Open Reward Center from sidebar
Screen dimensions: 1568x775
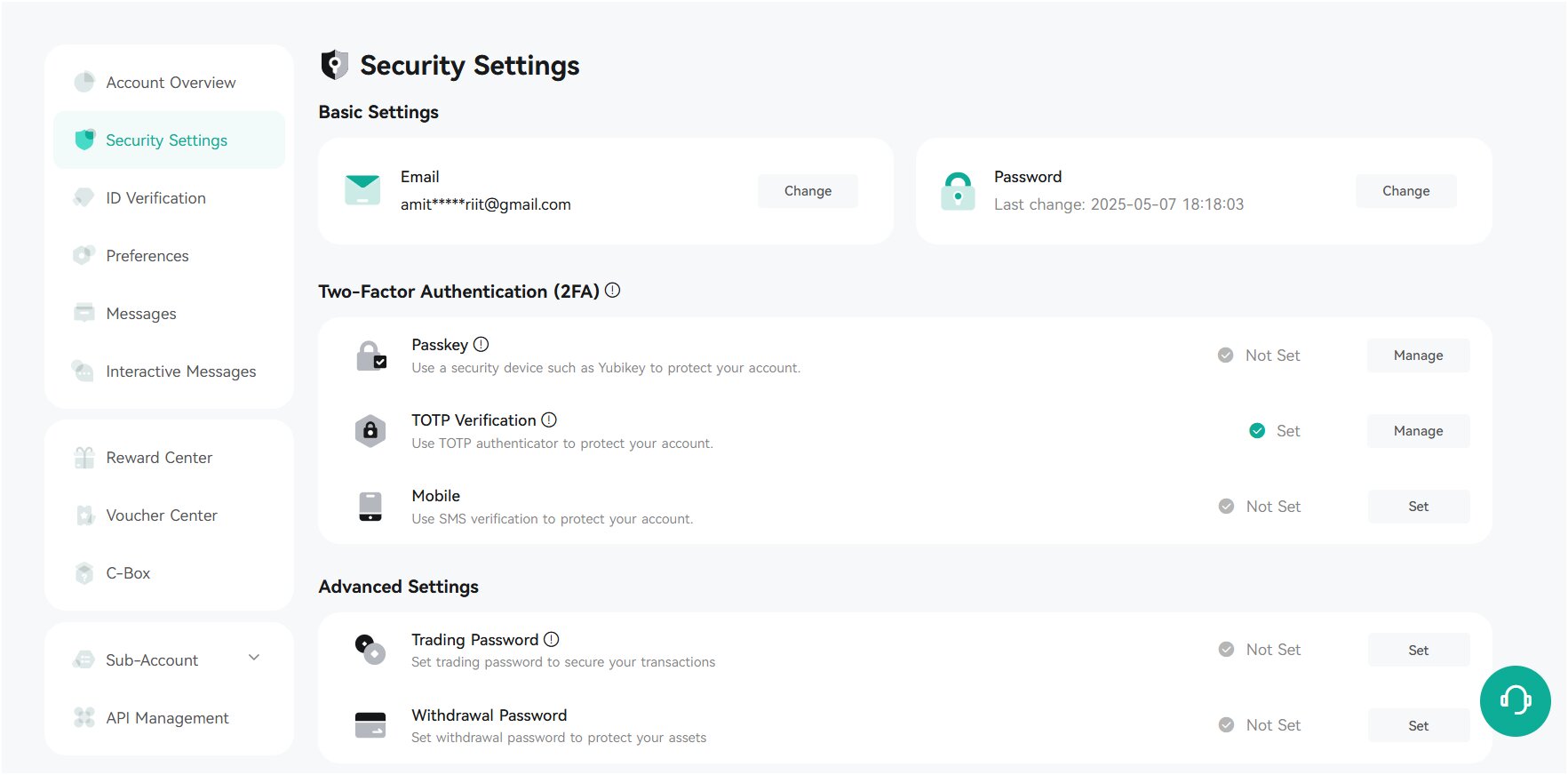[x=169, y=457]
